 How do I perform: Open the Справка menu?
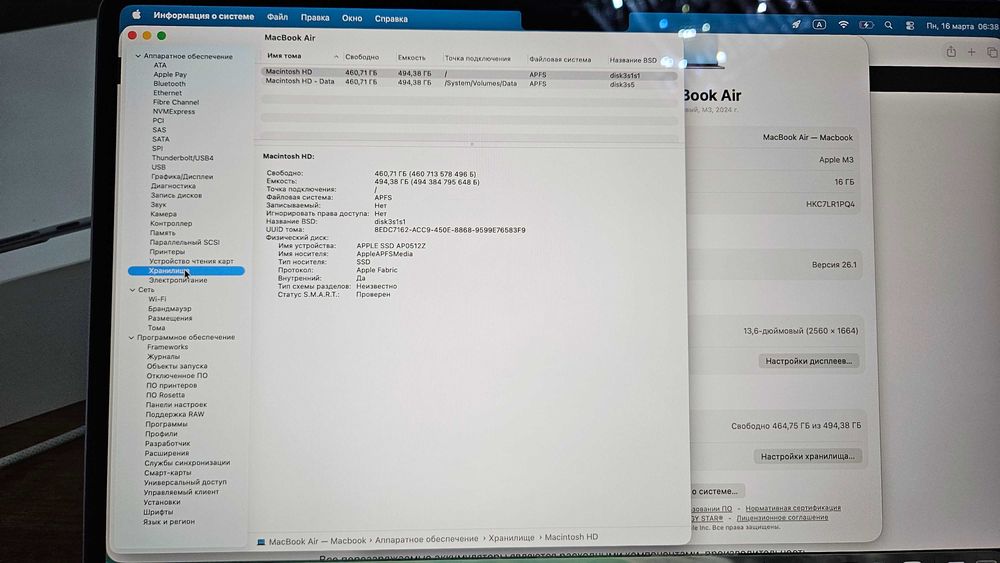click(x=391, y=18)
